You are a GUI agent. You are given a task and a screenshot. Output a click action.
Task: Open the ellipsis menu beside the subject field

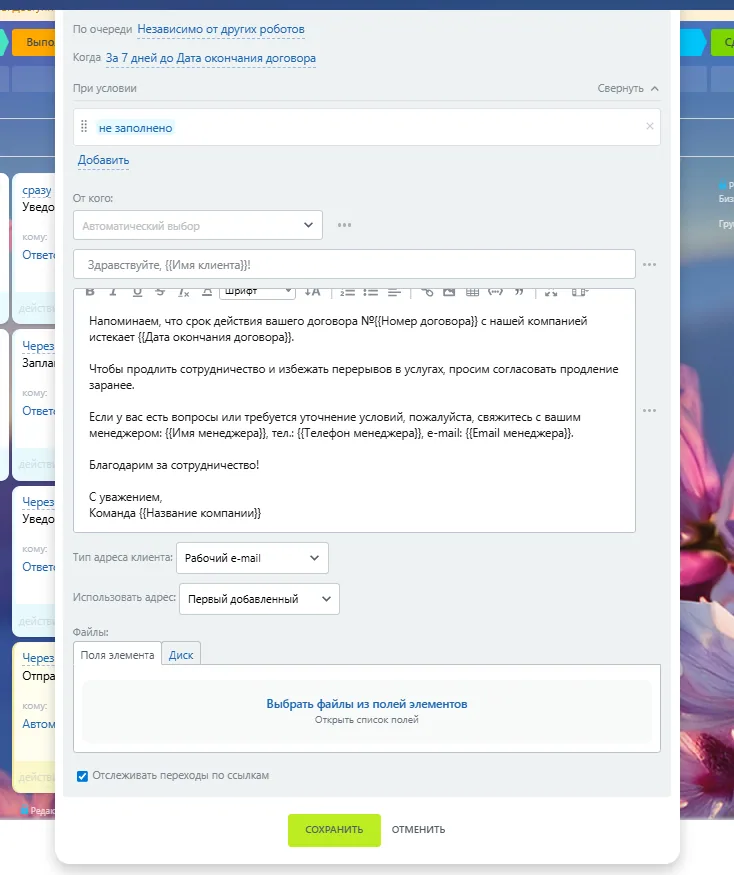pos(650,265)
